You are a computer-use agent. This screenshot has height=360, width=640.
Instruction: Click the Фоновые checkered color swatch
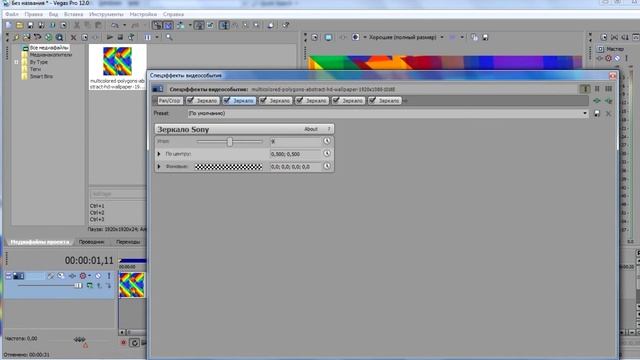(229, 167)
